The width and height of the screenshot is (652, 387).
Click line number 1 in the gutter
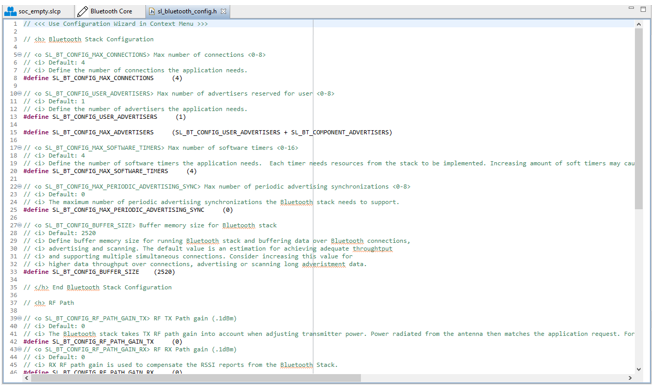tap(15, 24)
